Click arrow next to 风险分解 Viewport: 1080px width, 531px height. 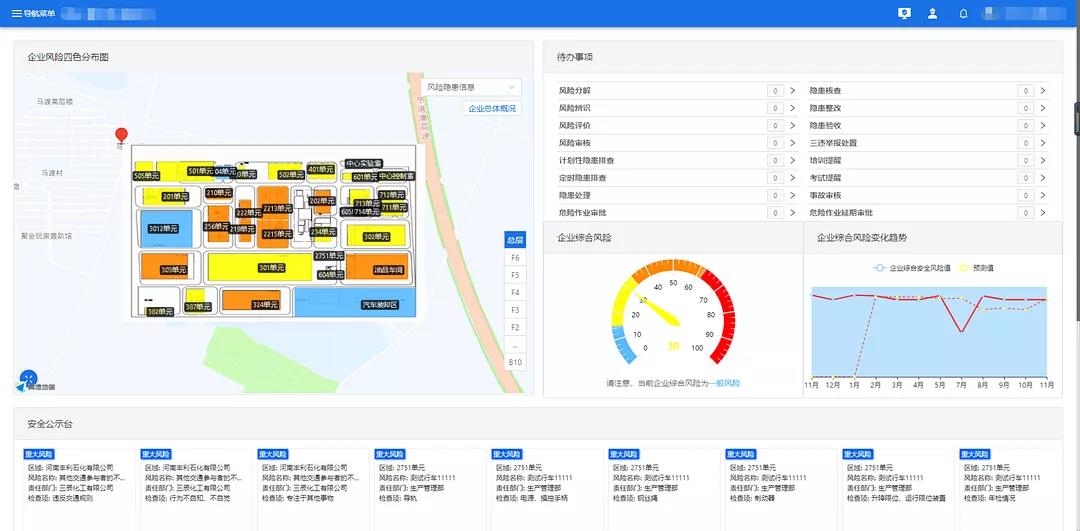coord(792,91)
